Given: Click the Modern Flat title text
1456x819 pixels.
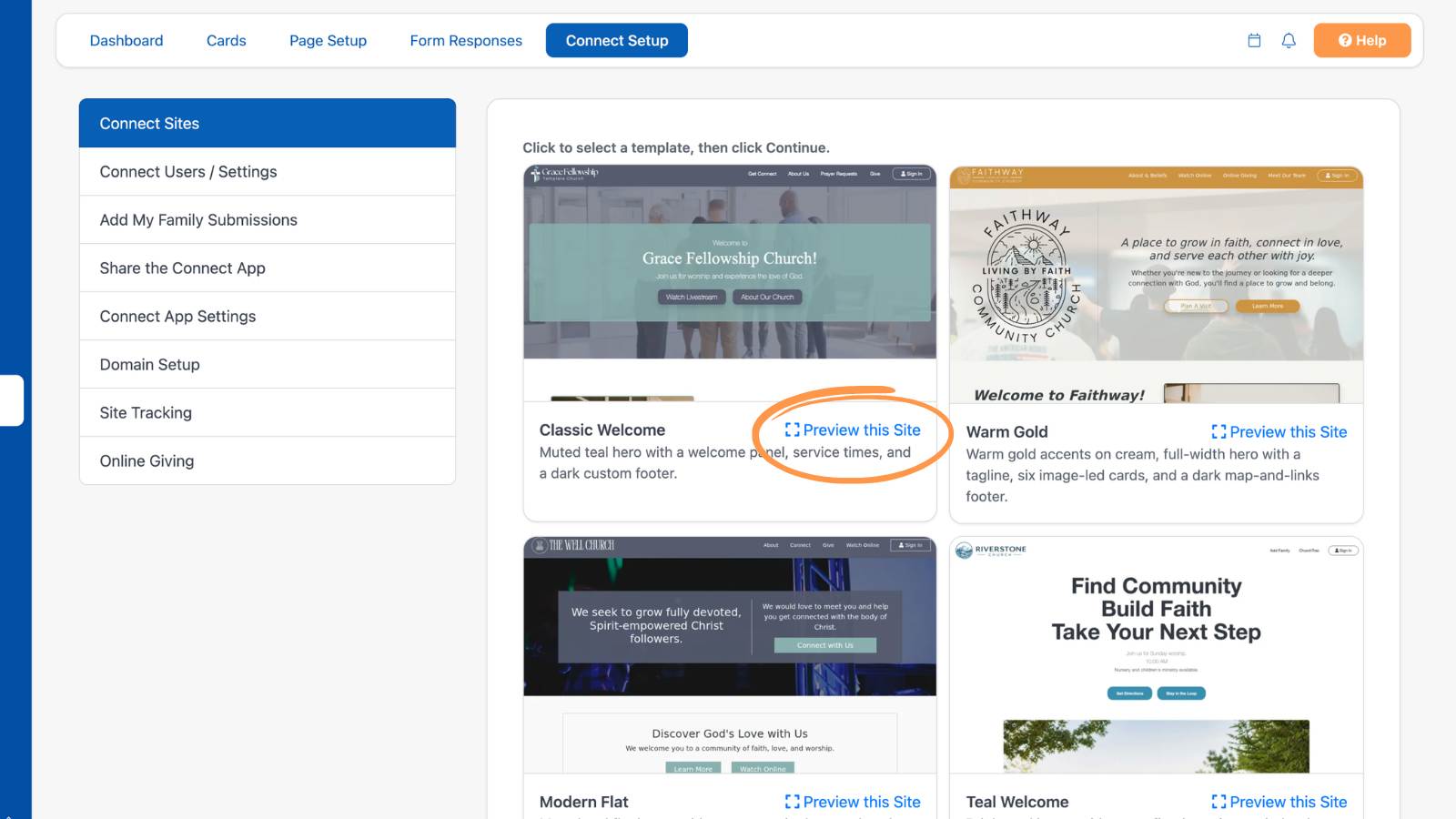Looking at the screenshot, I should click(583, 802).
